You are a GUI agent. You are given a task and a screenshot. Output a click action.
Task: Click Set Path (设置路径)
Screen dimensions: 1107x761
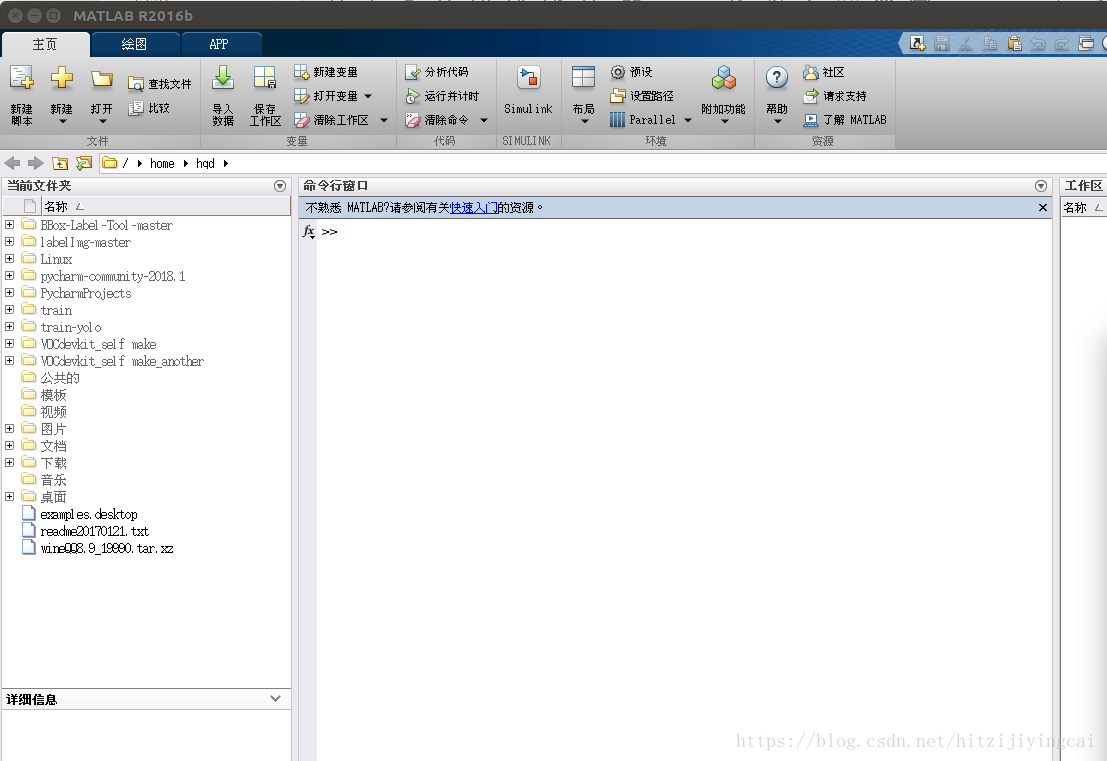(x=642, y=96)
